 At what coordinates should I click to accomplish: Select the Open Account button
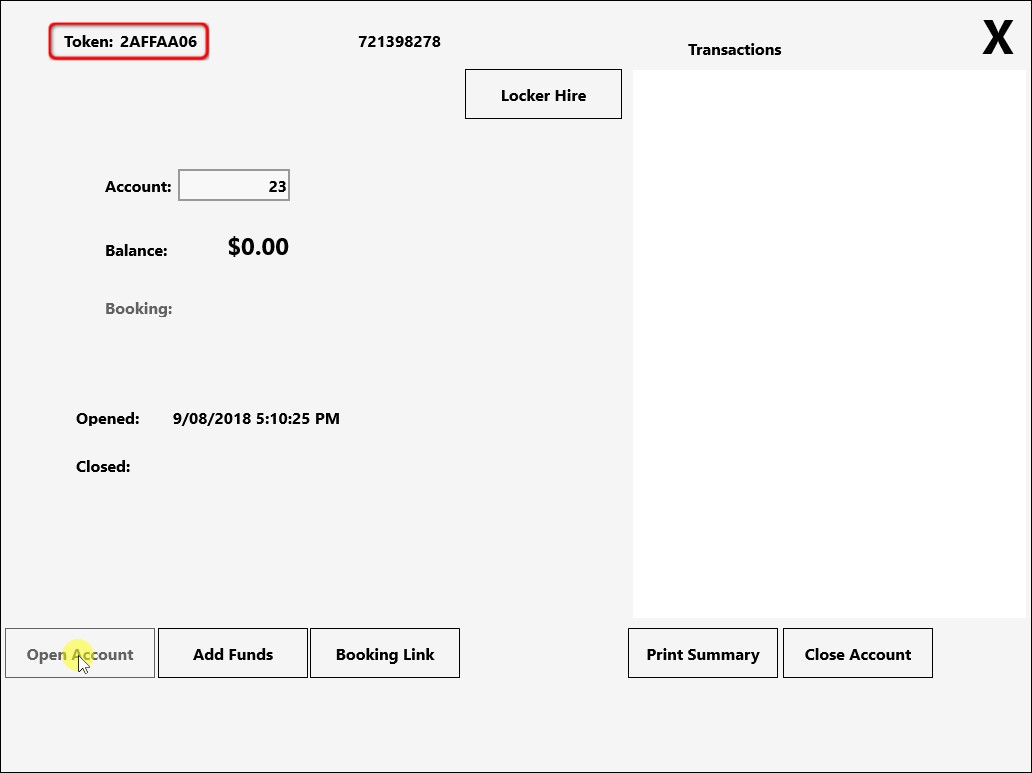pyautogui.click(x=80, y=653)
